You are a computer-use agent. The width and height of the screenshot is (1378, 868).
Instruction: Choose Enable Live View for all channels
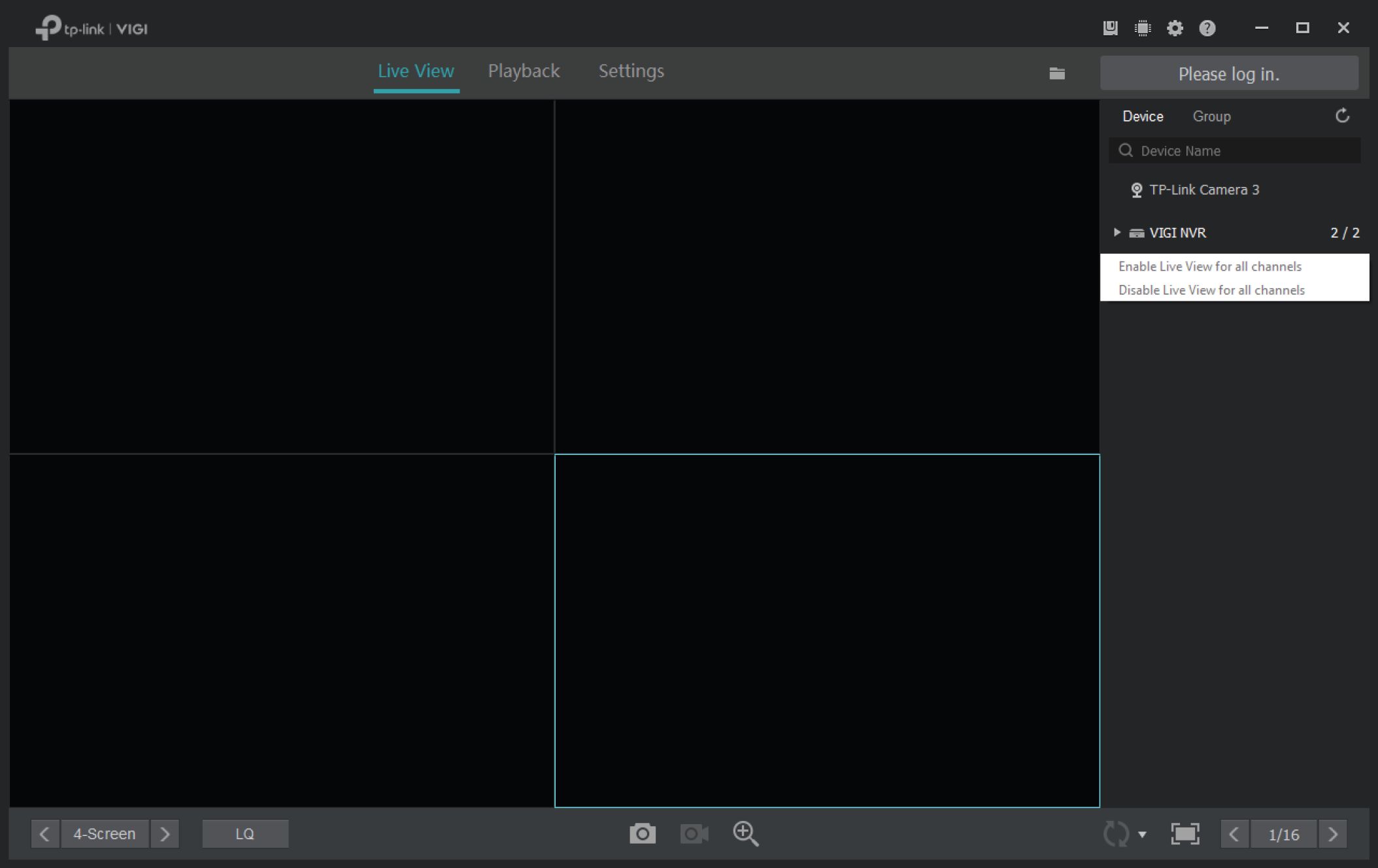(x=1209, y=267)
